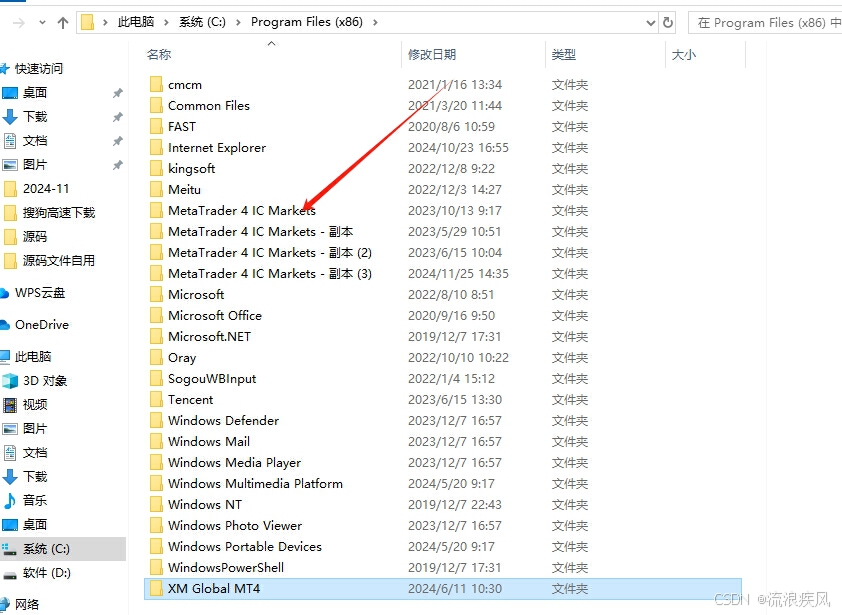Focus the search Program Files (x86) box
Screen dimensions: 842x615
click(765, 23)
